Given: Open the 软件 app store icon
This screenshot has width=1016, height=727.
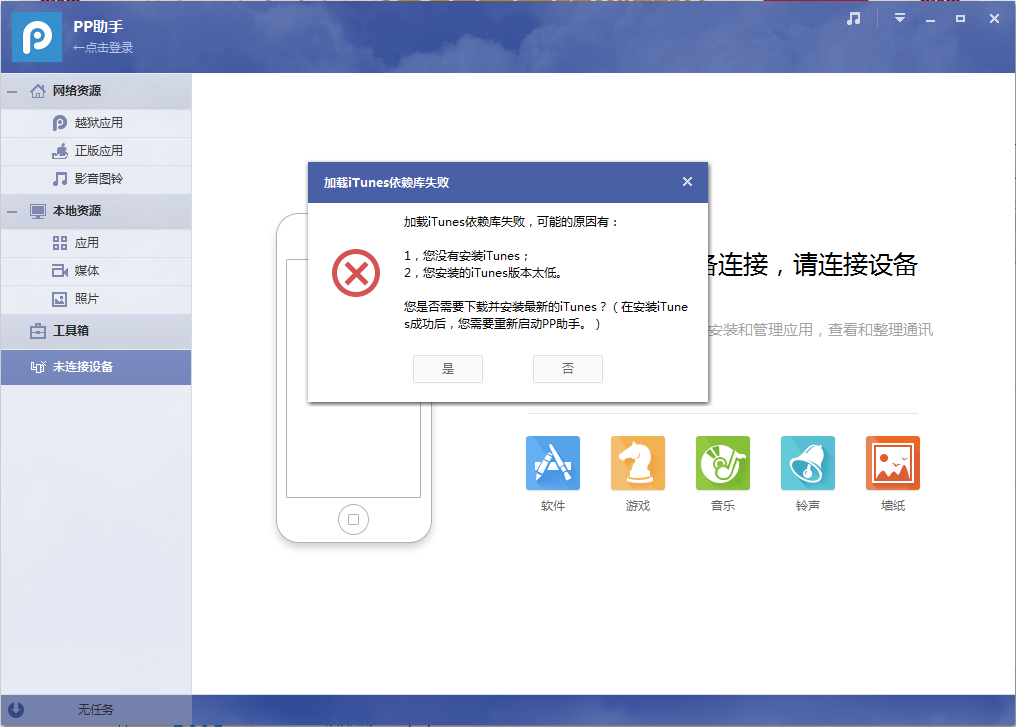Looking at the screenshot, I should coord(553,463).
